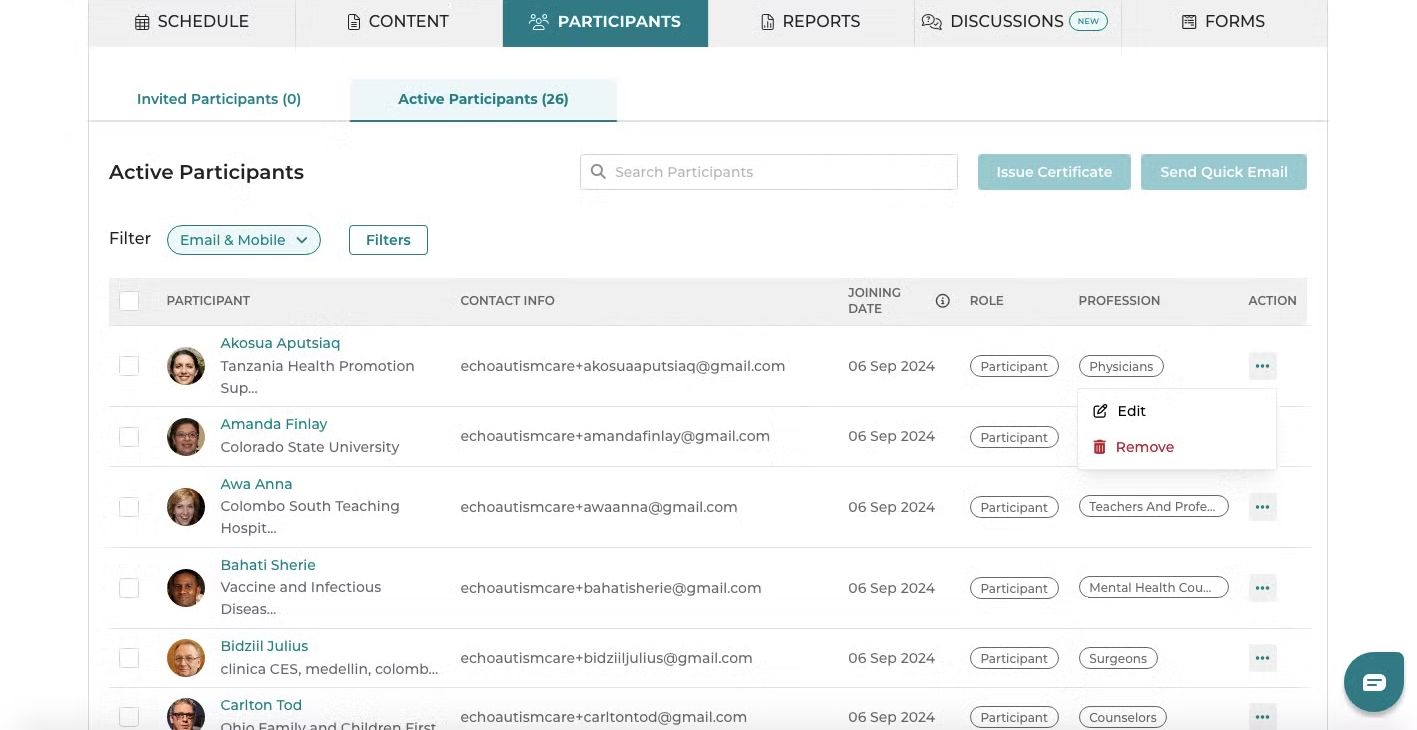Click the Joining Date info icon

tap(942, 301)
